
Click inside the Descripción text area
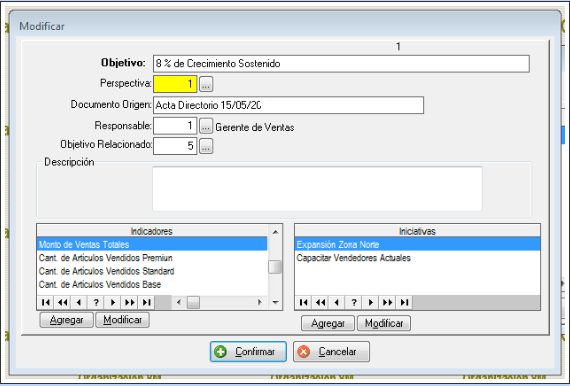(x=317, y=189)
